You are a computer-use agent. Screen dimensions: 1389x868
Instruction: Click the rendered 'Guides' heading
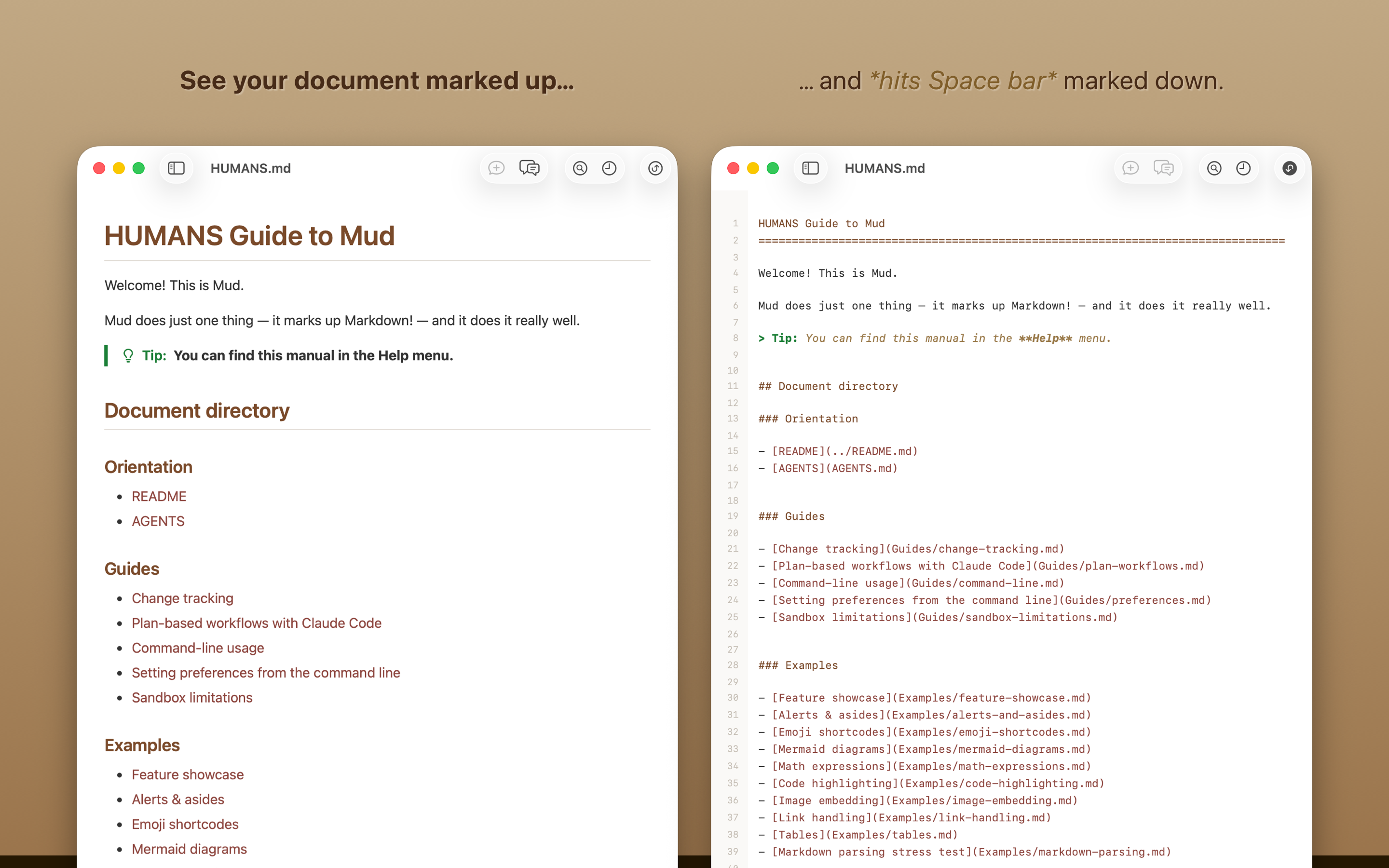coord(132,569)
